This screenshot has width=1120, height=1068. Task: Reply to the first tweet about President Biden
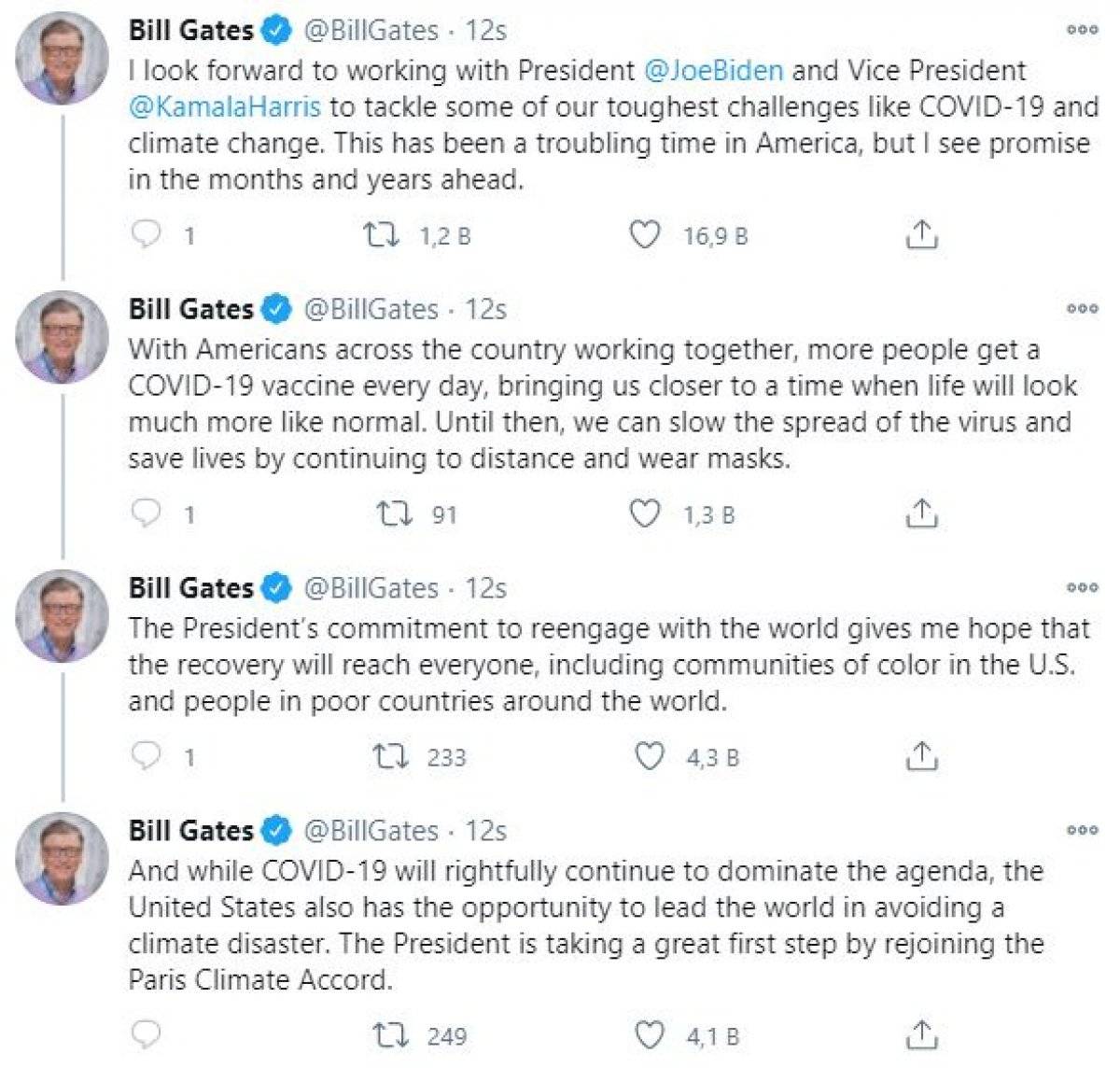(147, 234)
